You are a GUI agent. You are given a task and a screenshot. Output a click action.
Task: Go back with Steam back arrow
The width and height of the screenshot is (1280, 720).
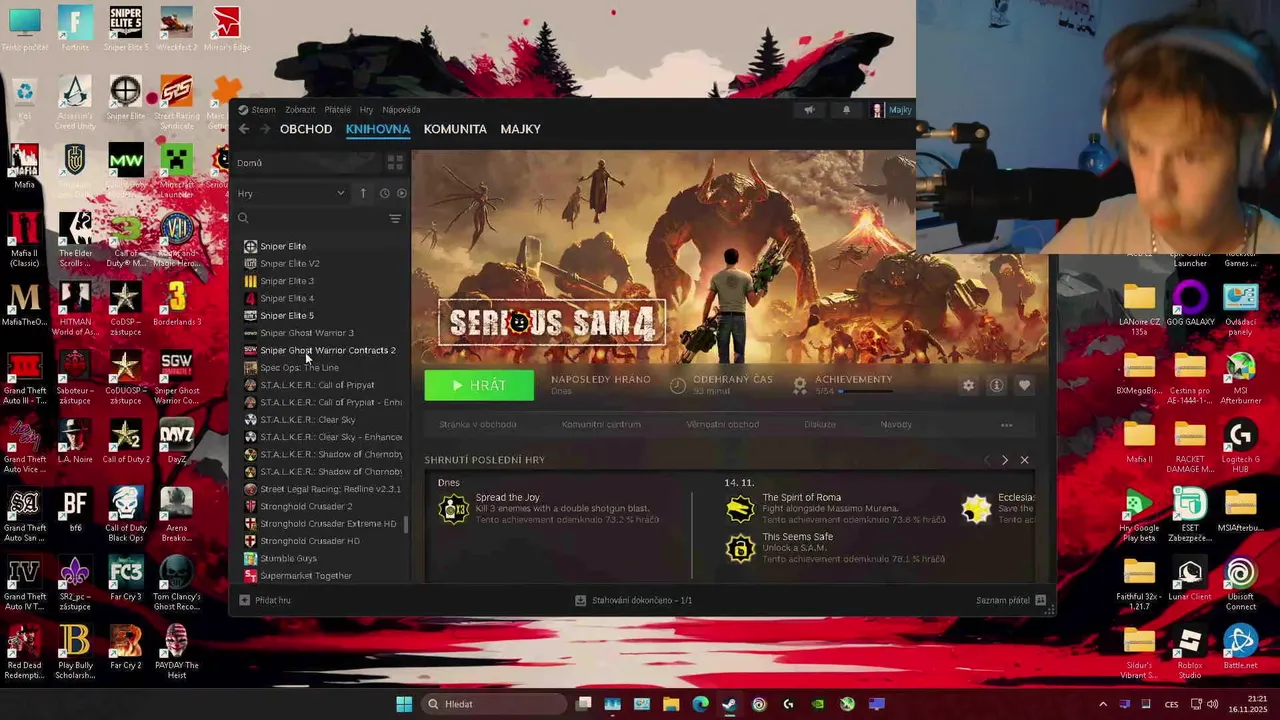tap(244, 129)
